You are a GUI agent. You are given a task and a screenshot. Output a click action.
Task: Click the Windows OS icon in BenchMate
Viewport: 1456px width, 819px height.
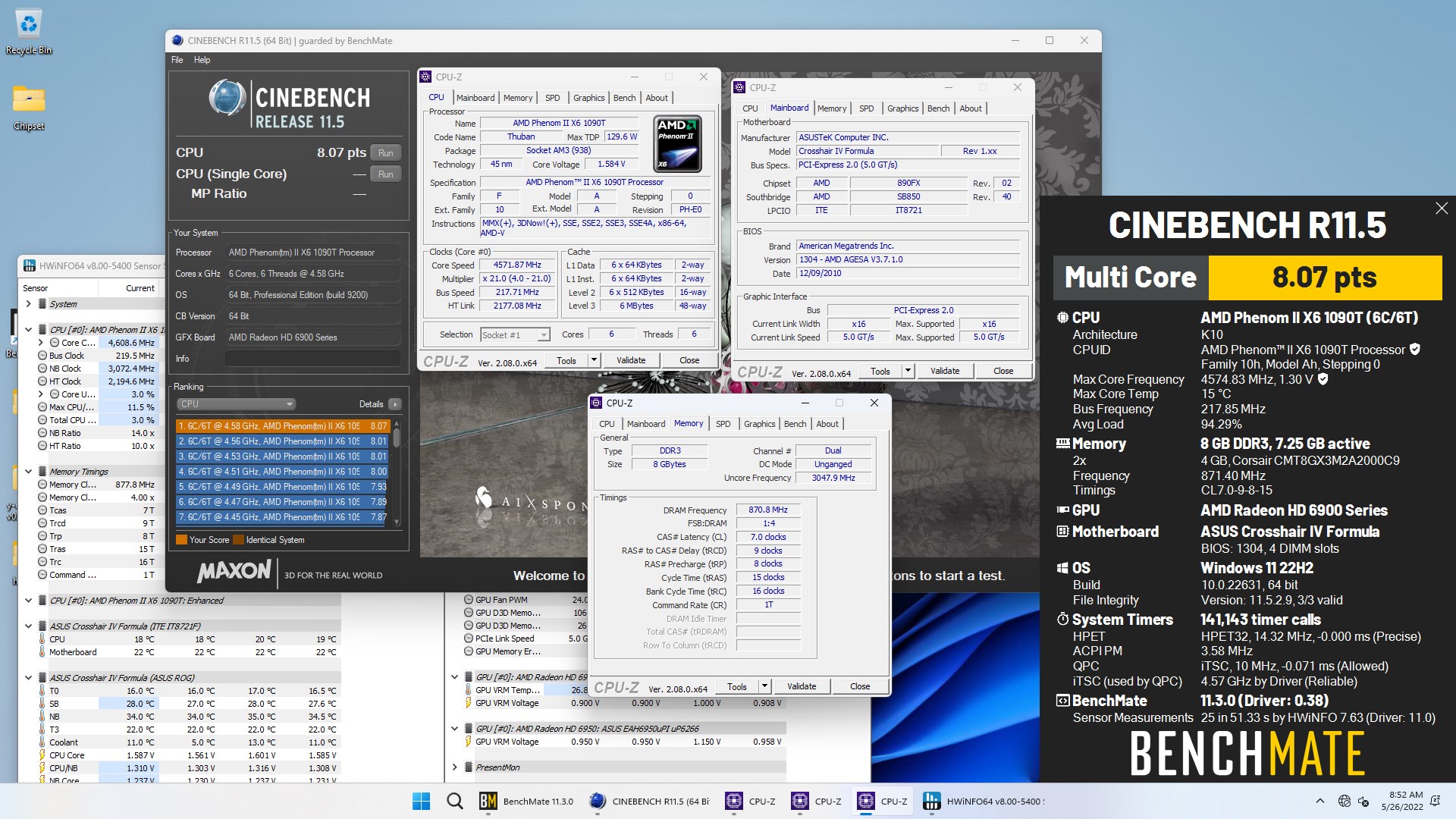1063,568
